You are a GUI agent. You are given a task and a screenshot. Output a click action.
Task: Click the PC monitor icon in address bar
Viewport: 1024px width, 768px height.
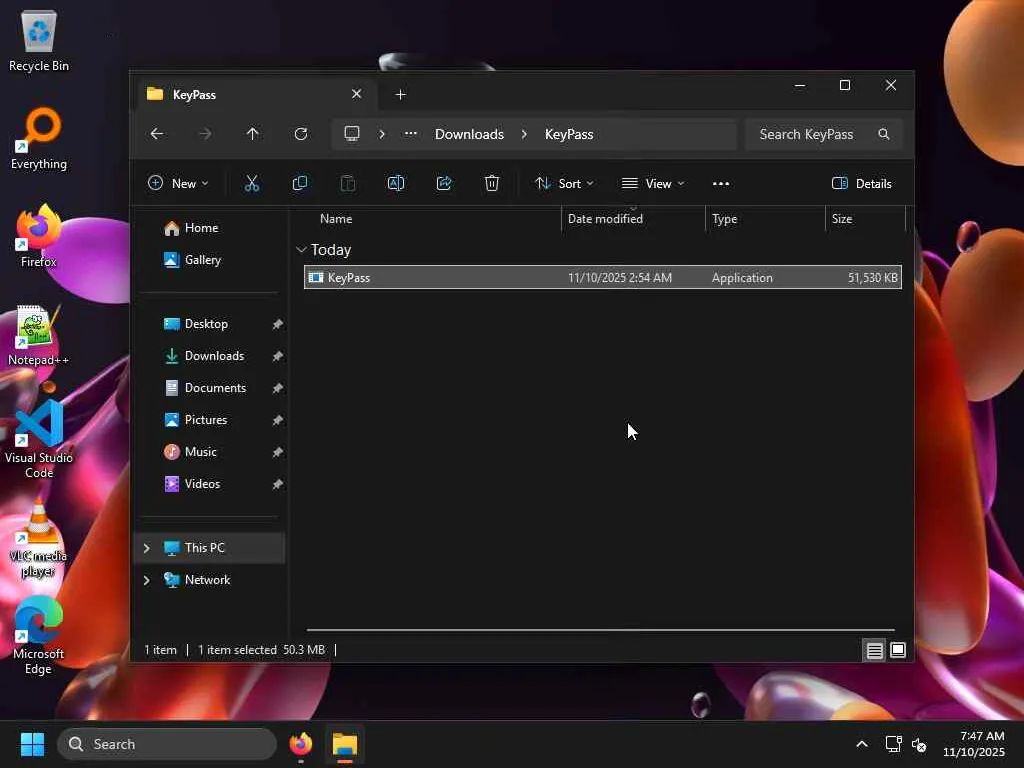tap(352, 134)
